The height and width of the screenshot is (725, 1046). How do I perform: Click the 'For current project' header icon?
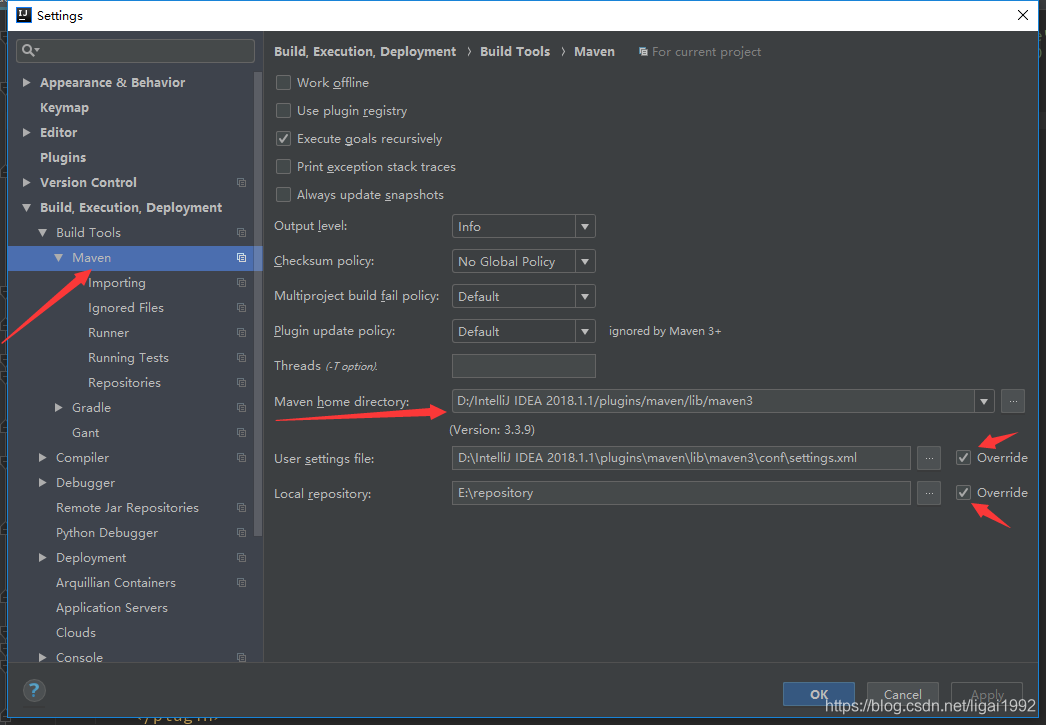[x=643, y=52]
